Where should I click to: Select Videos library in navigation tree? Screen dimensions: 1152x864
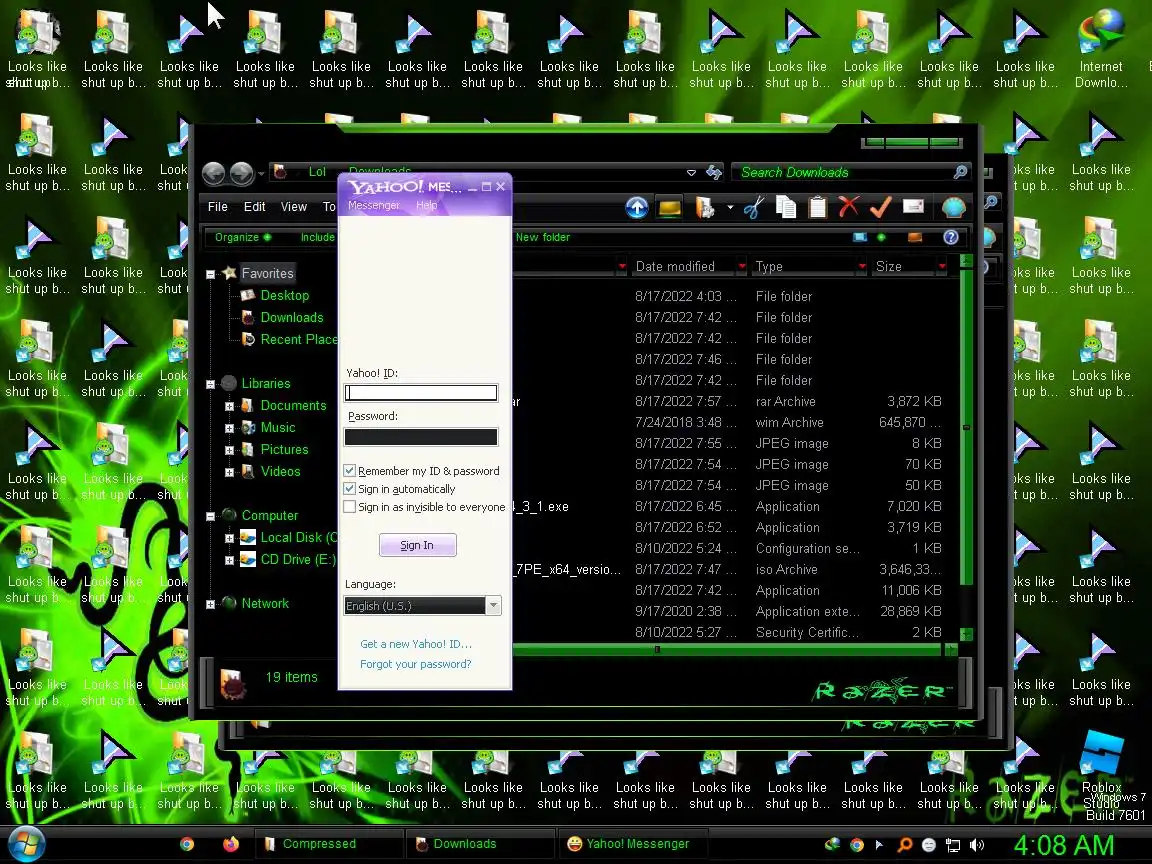280,472
